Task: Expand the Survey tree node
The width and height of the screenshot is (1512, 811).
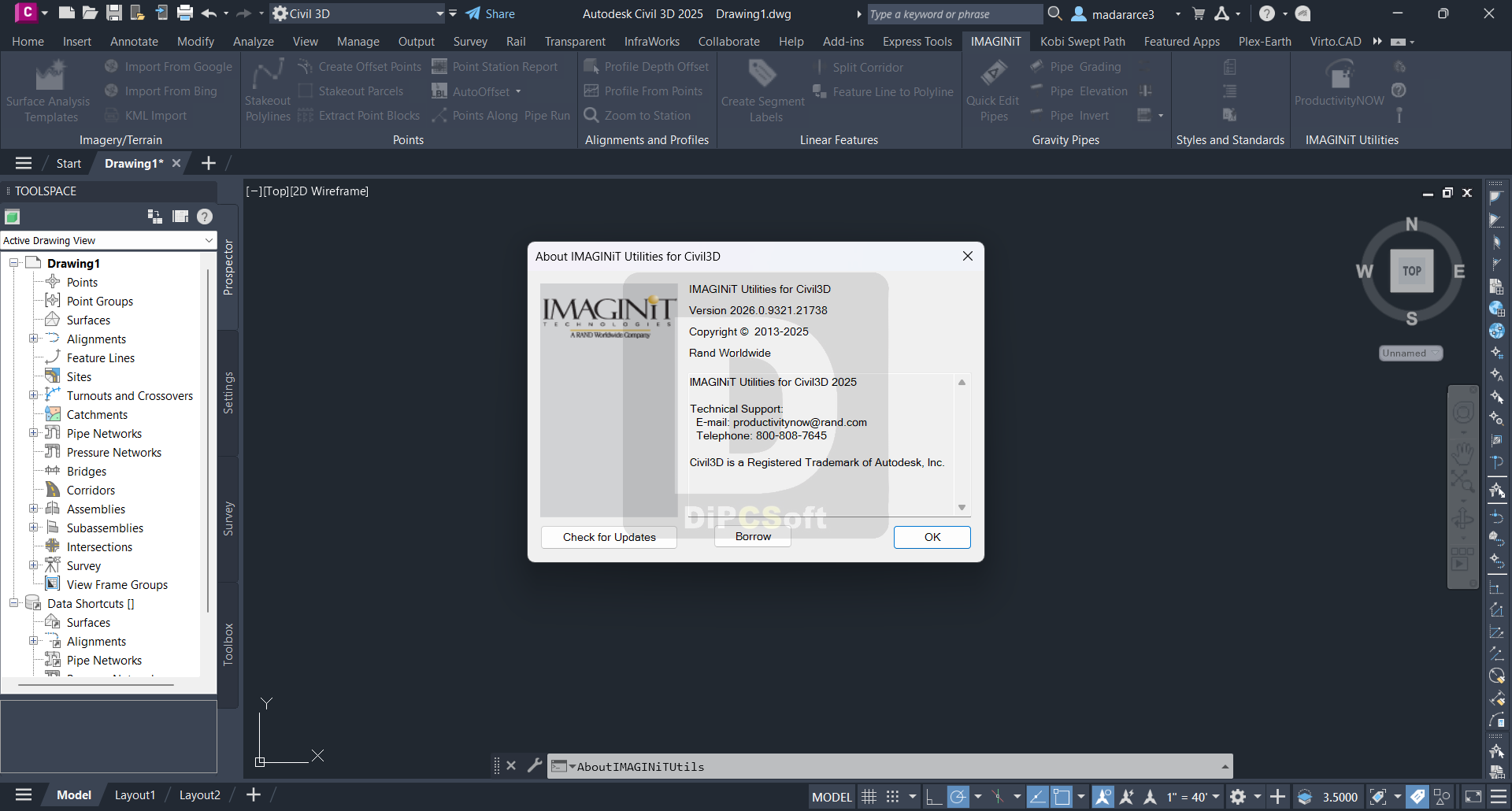Action: point(34,565)
